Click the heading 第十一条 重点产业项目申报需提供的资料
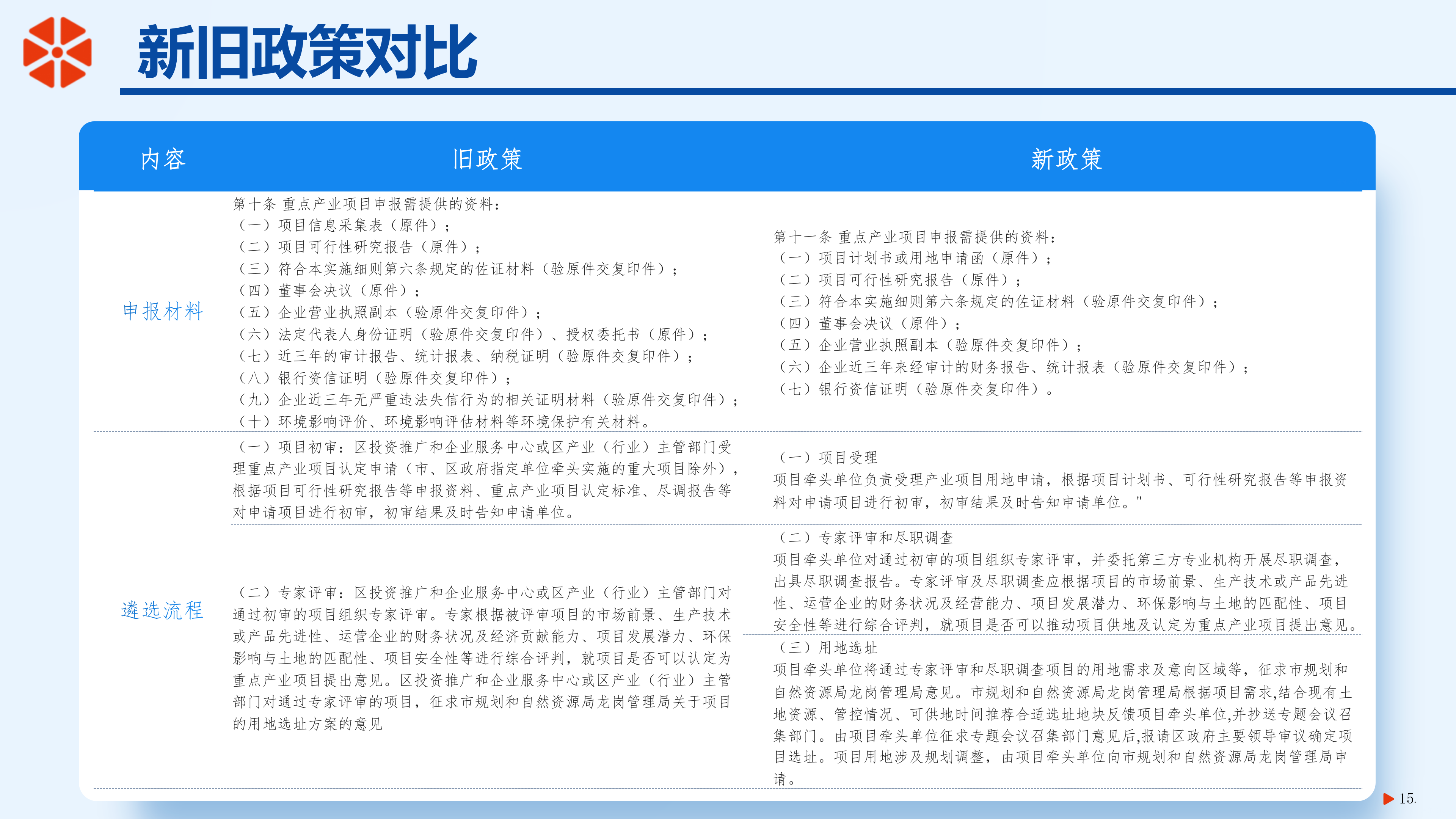The height and width of the screenshot is (819, 1456). (915, 237)
